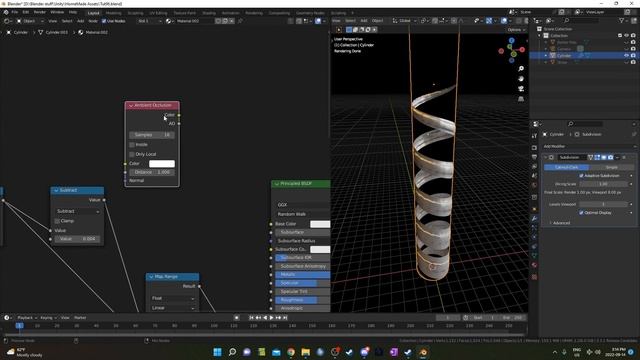Toggle Only Local checkbox in Ambient Occlusion node
The height and width of the screenshot is (360, 640).
(x=132, y=154)
